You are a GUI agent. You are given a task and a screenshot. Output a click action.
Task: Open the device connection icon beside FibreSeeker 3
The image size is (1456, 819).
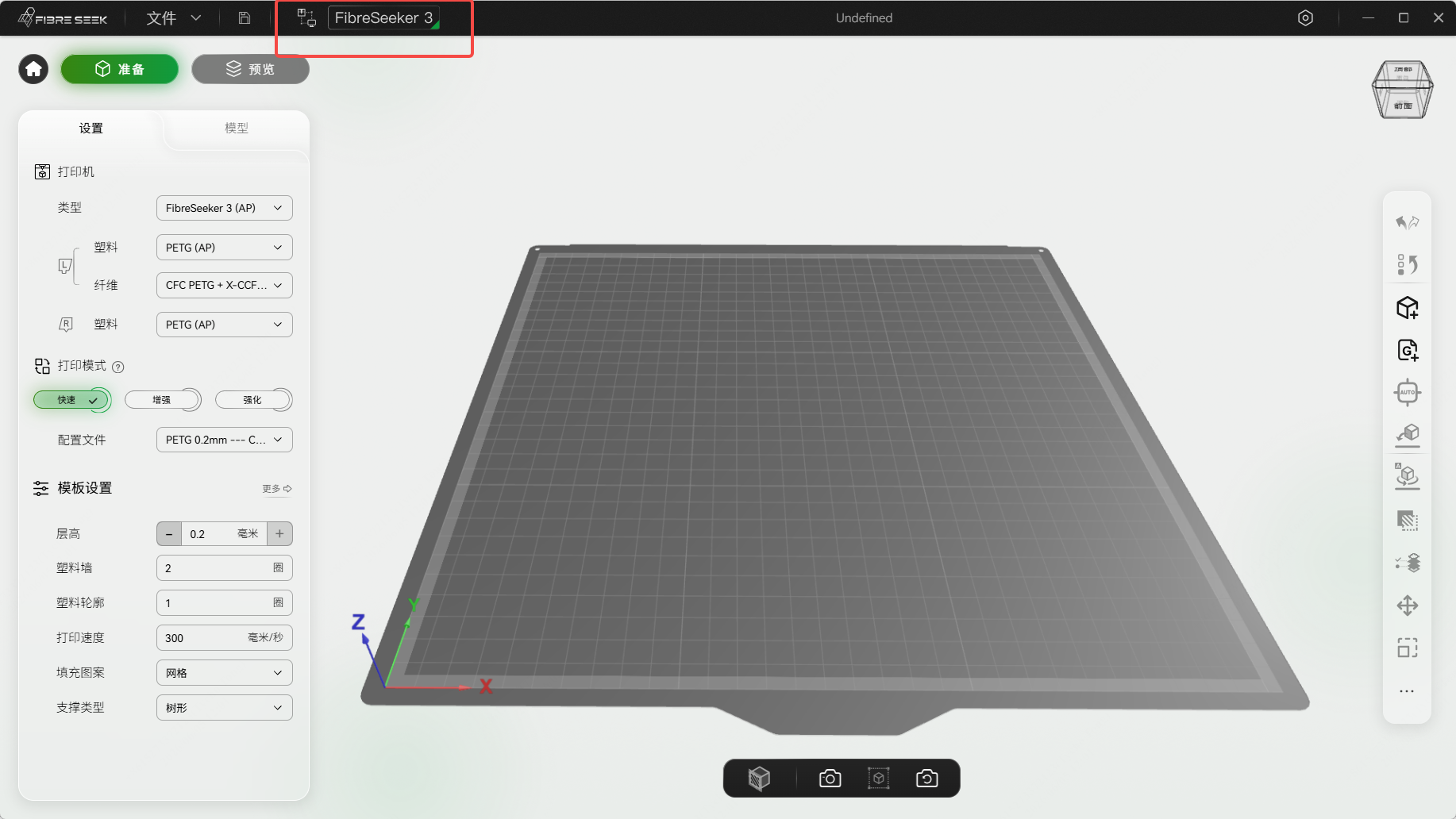point(306,17)
